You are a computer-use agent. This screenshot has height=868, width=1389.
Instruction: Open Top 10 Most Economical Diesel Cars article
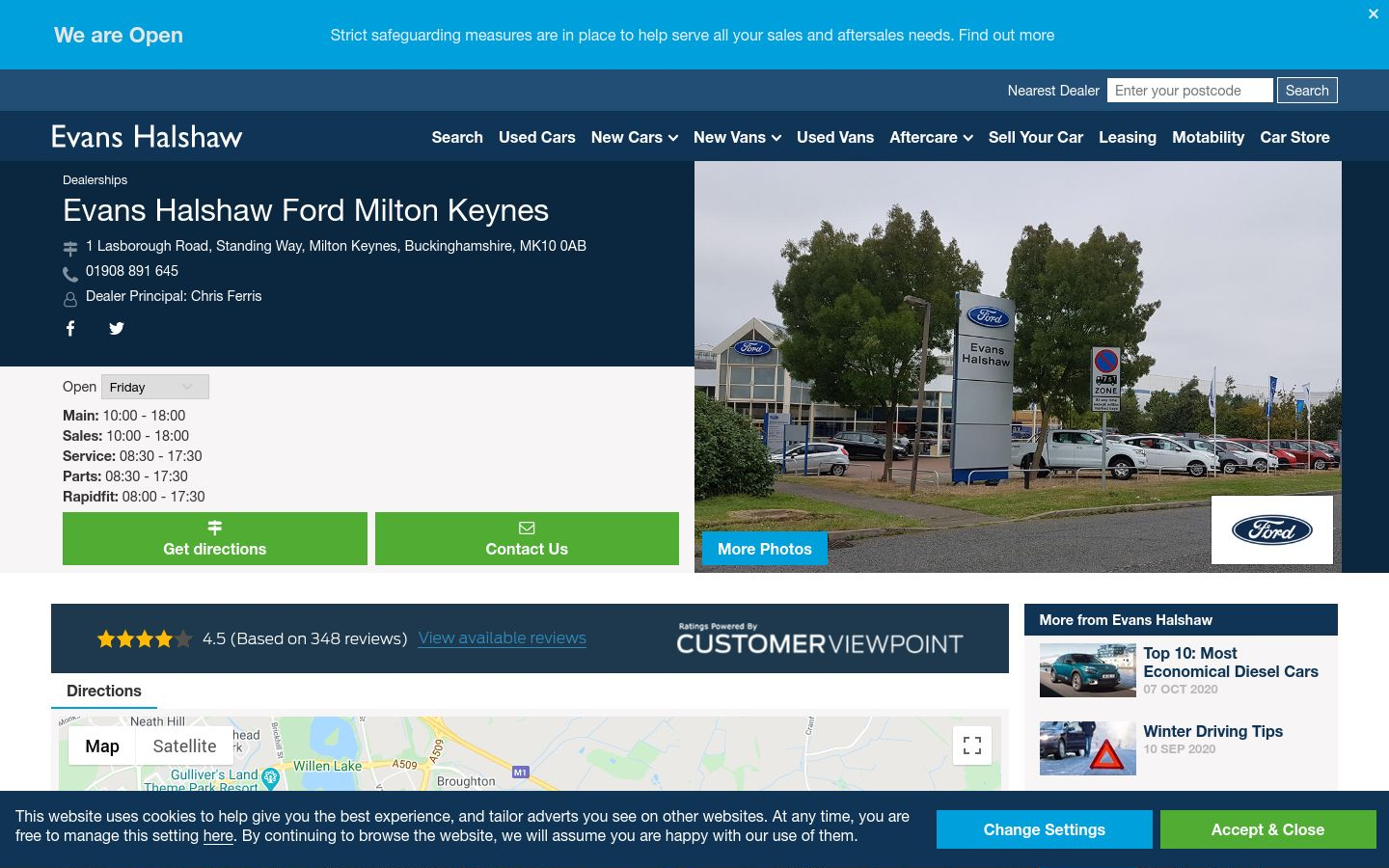[x=1231, y=662]
